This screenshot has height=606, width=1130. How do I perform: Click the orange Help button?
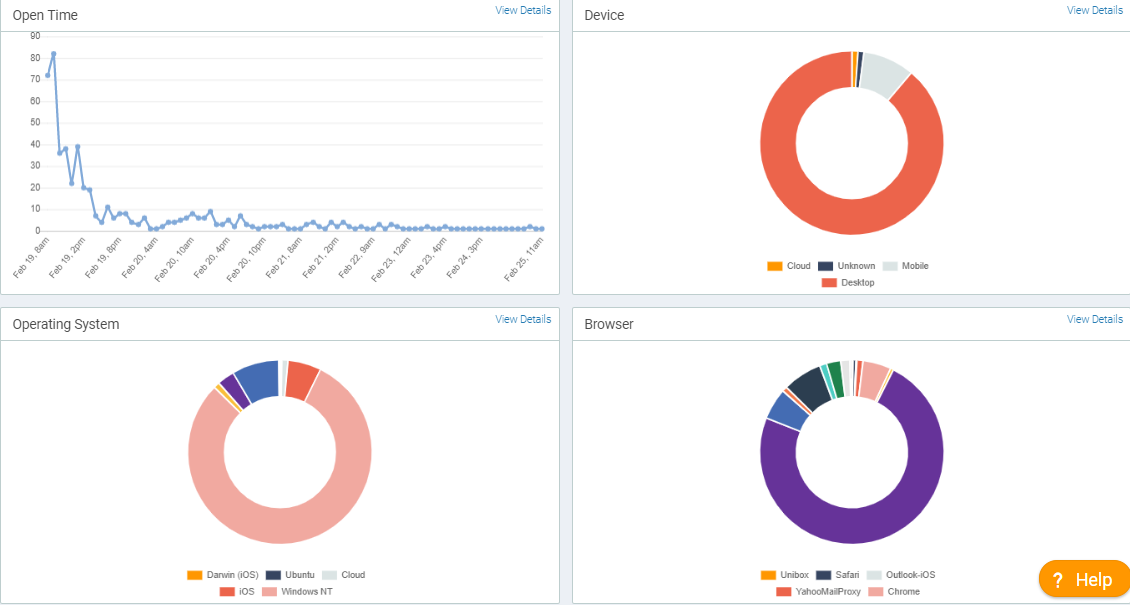coord(1084,579)
